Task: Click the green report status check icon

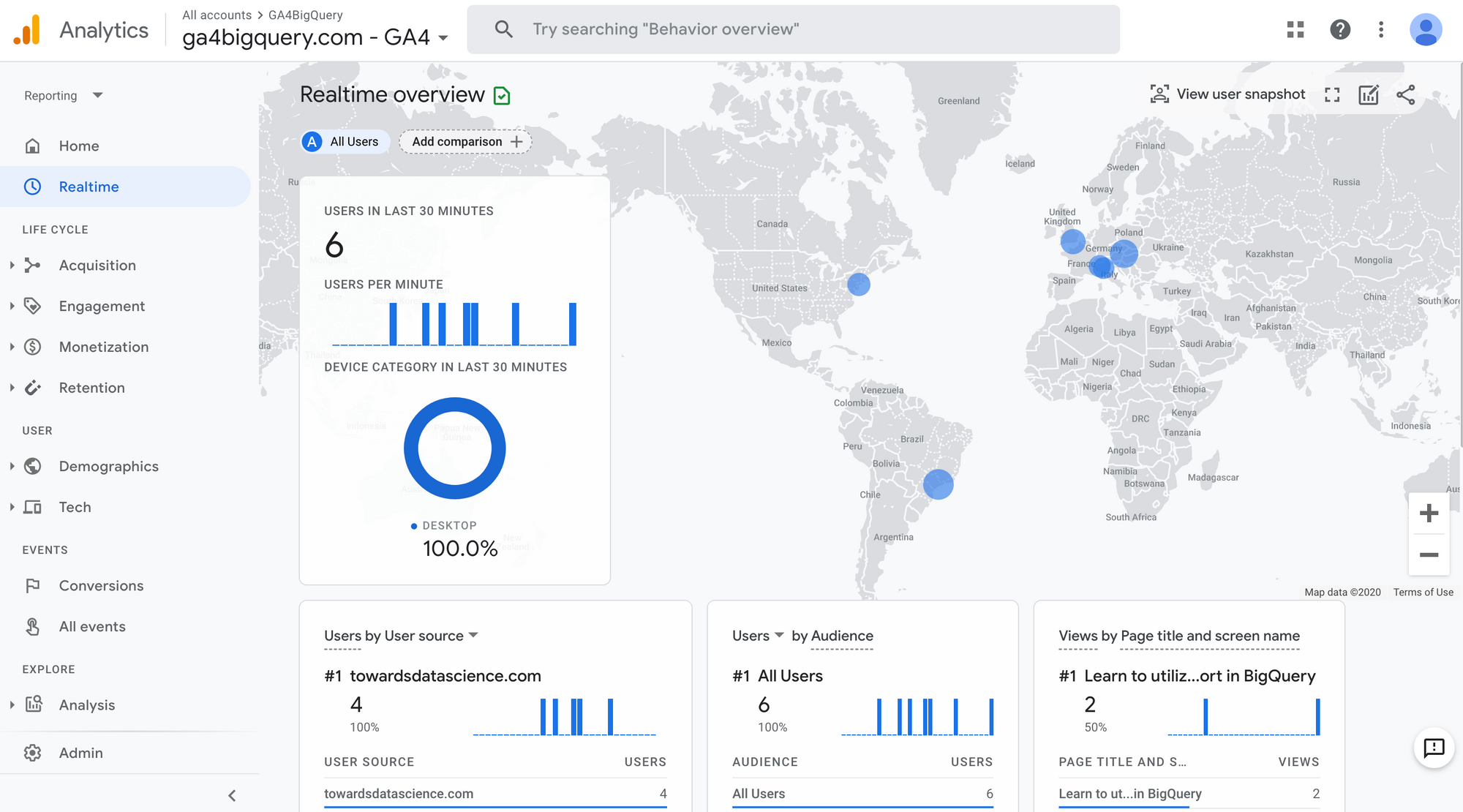Action: point(502,96)
